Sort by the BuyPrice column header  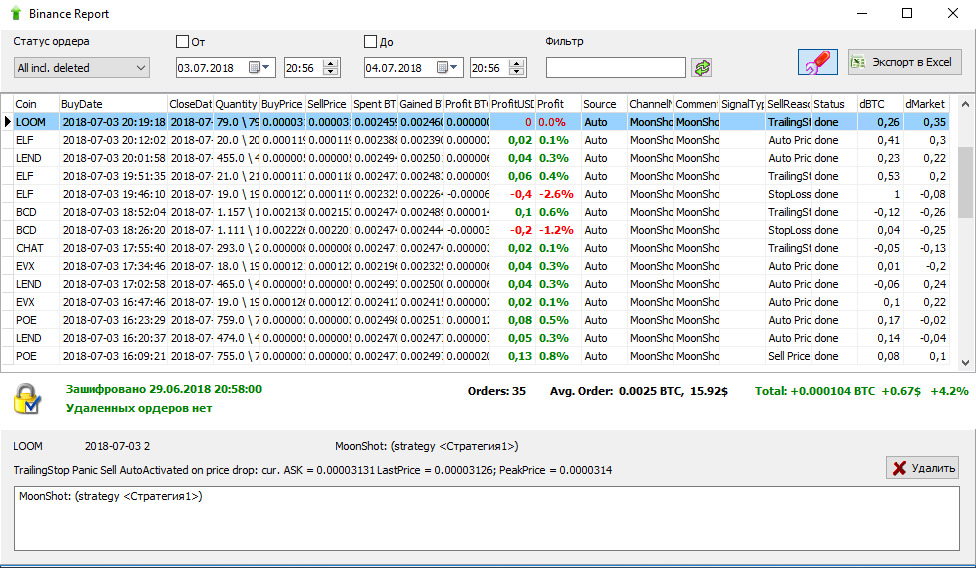pos(282,104)
